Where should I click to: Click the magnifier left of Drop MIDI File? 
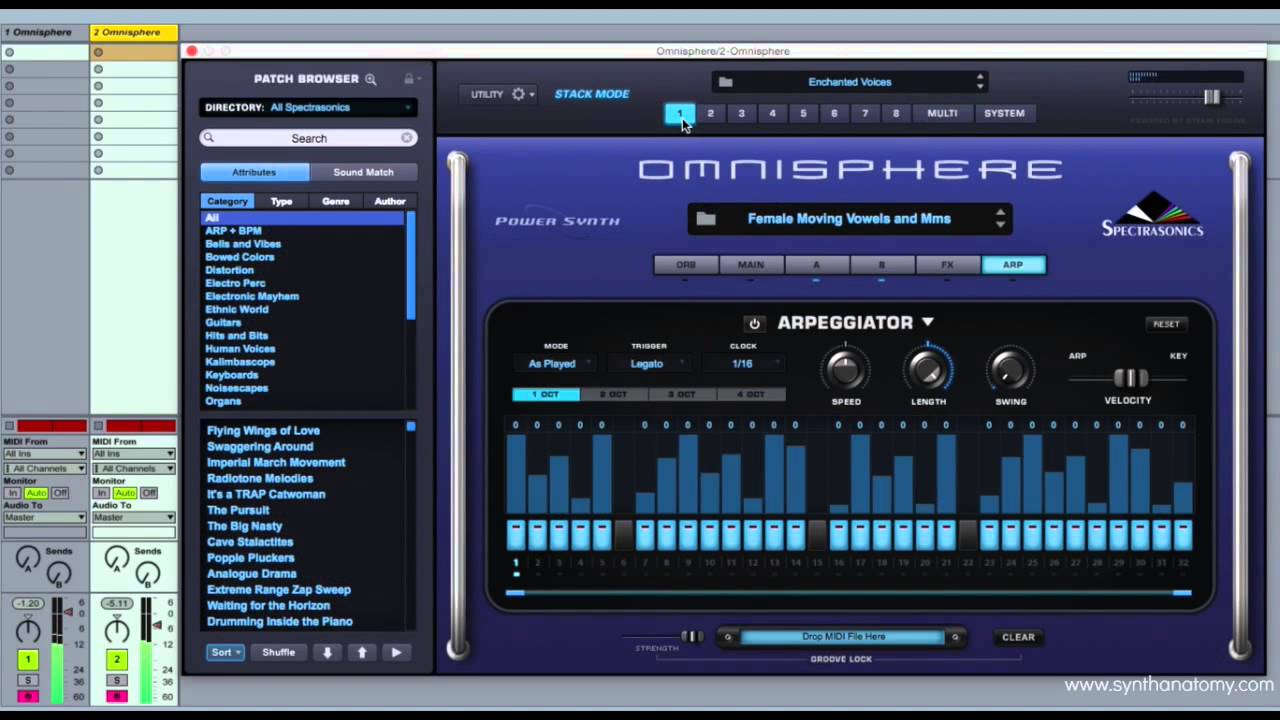[x=728, y=637]
